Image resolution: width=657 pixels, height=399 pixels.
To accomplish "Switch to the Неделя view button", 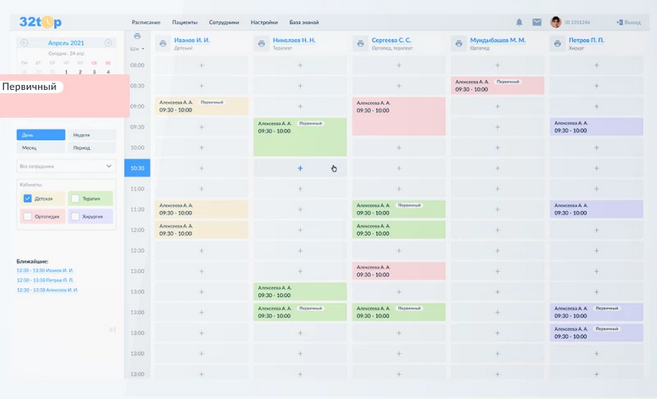I will tap(92, 135).
